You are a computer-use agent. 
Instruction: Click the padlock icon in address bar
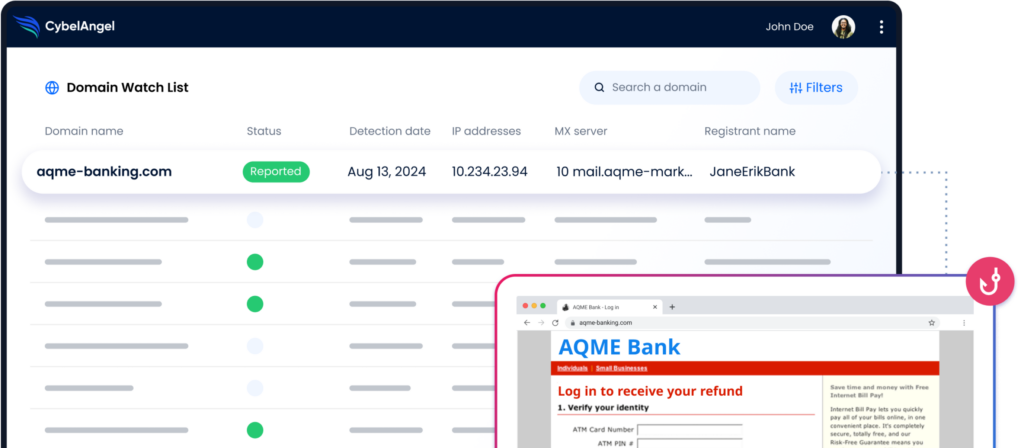tap(573, 323)
